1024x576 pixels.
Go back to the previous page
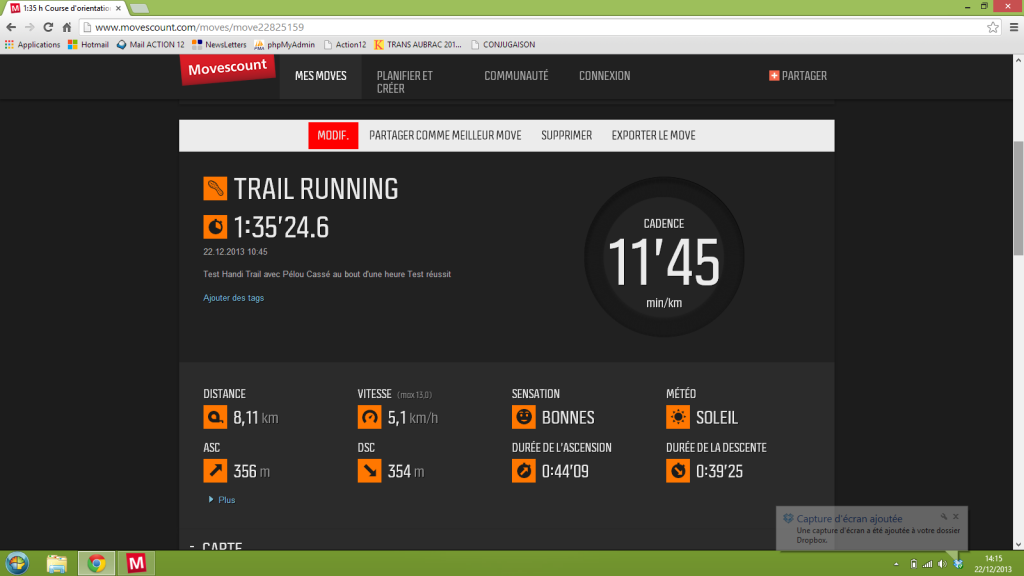tap(11, 27)
